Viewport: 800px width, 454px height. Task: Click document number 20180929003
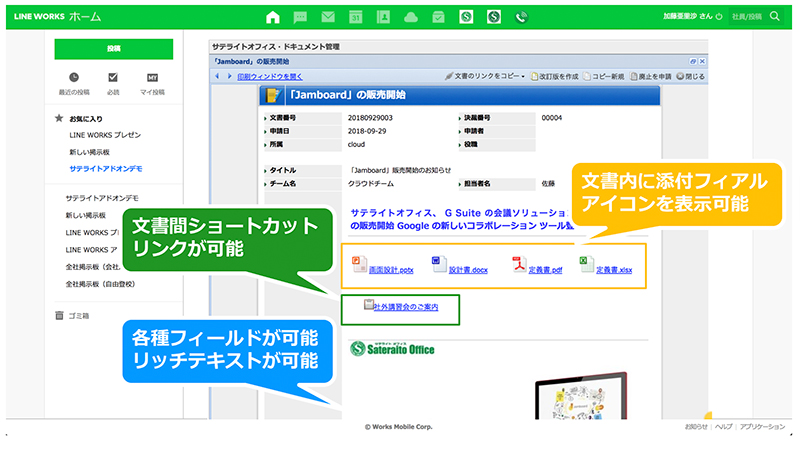point(370,118)
